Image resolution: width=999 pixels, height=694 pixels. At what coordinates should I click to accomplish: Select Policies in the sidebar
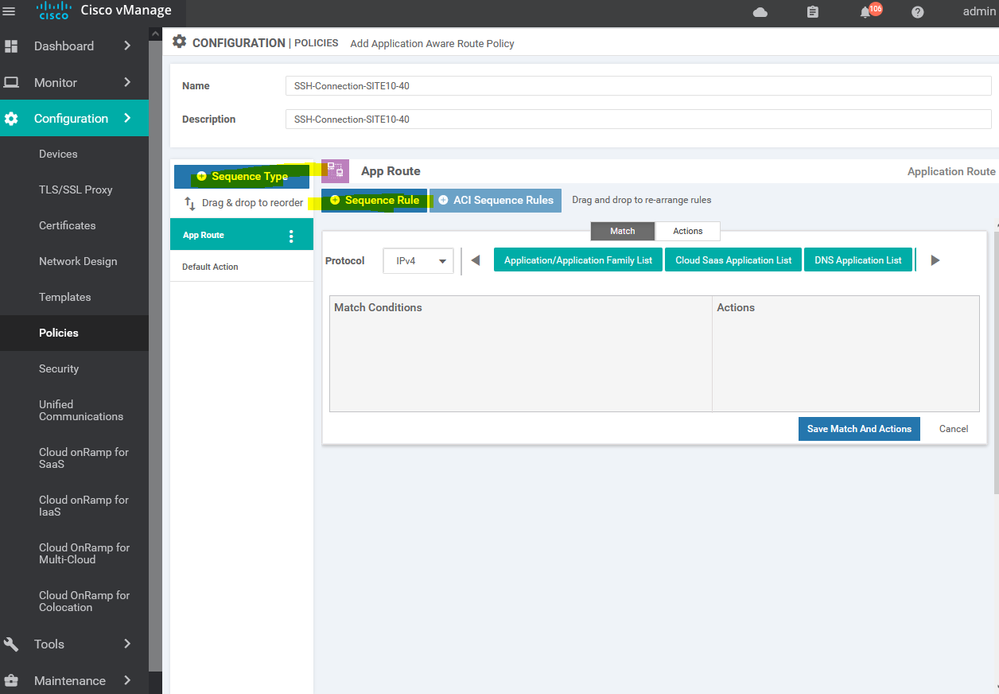pyautogui.click(x=59, y=333)
